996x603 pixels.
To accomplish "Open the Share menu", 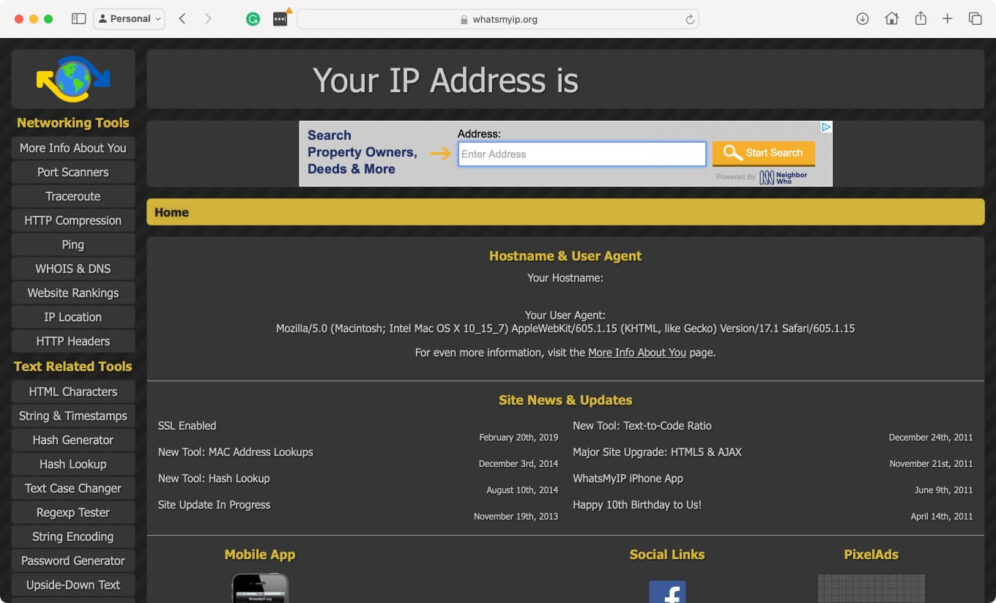I will (920, 18).
